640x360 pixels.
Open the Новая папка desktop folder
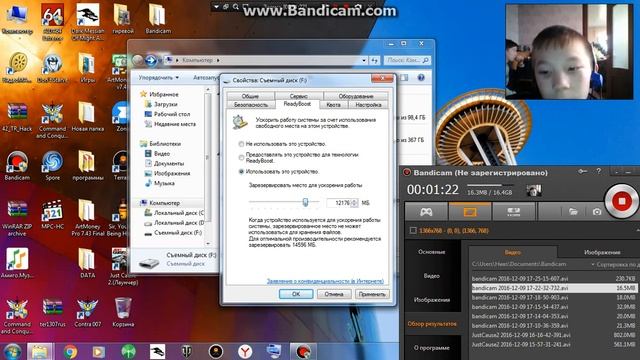click(87, 117)
